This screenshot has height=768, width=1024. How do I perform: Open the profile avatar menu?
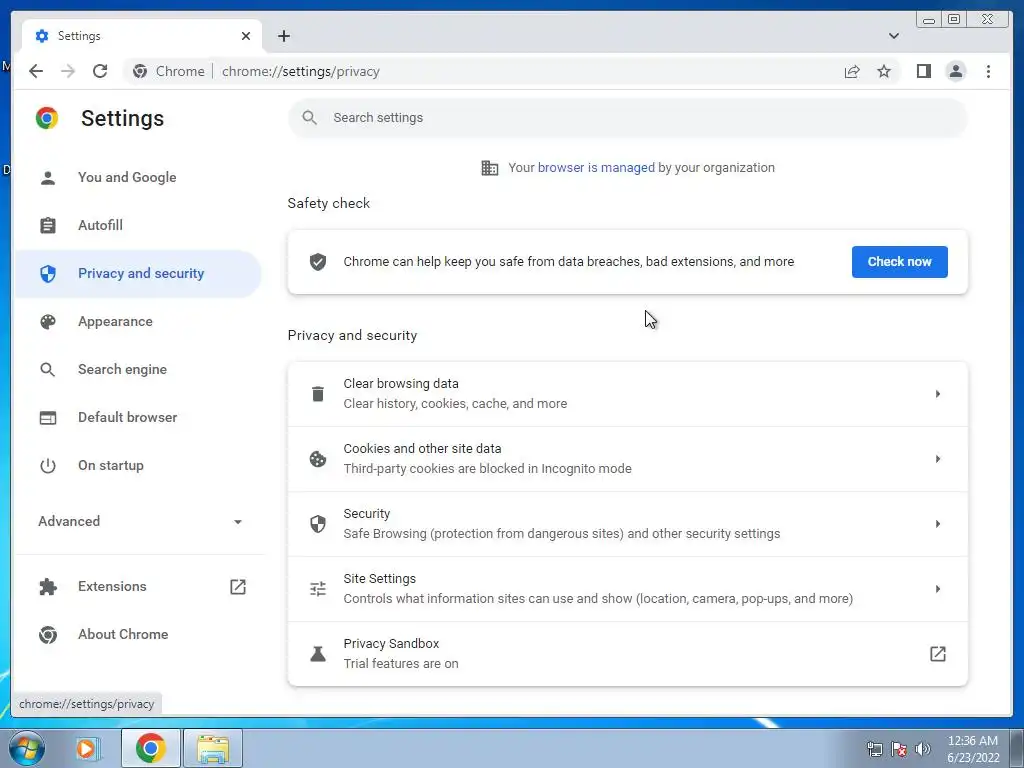point(955,71)
